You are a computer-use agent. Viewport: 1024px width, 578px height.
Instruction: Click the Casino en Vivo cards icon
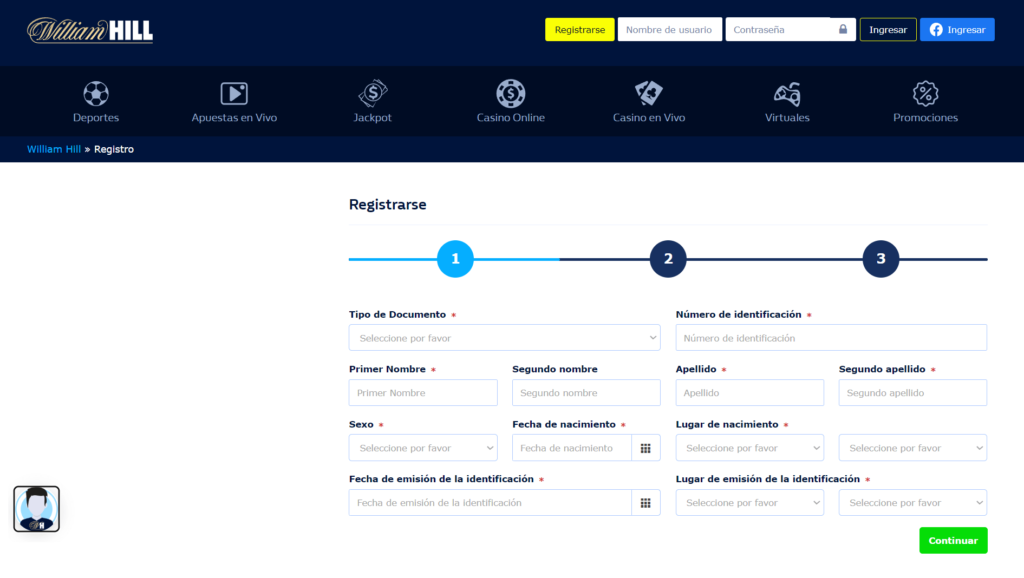coord(649,94)
